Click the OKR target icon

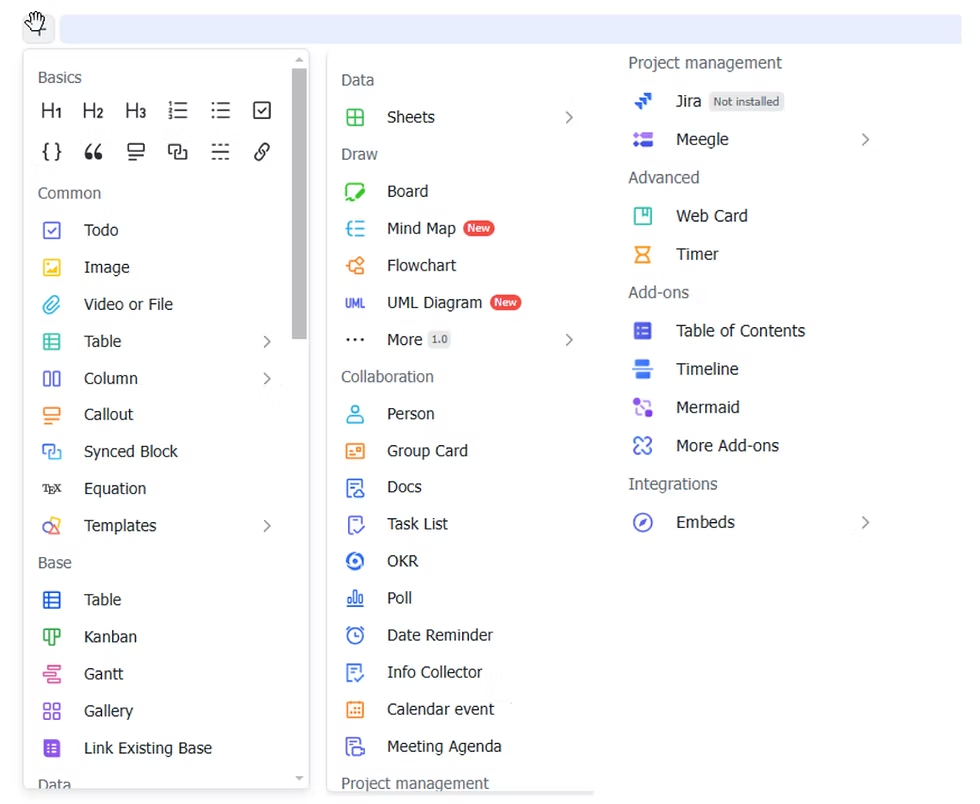[x=355, y=561]
